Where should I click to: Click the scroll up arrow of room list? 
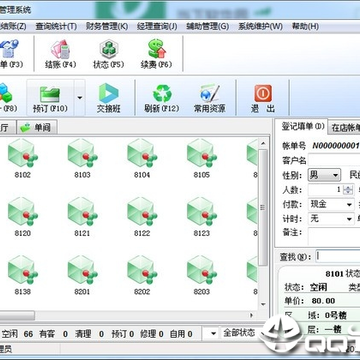(263, 144)
